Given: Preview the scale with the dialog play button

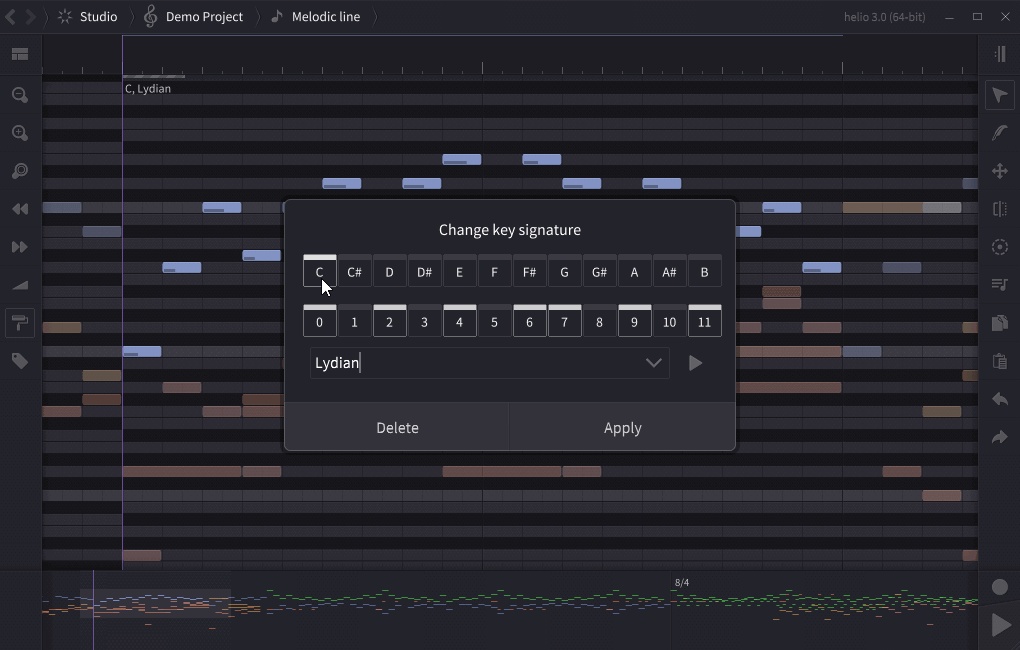Looking at the screenshot, I should (x=695, y=363).
